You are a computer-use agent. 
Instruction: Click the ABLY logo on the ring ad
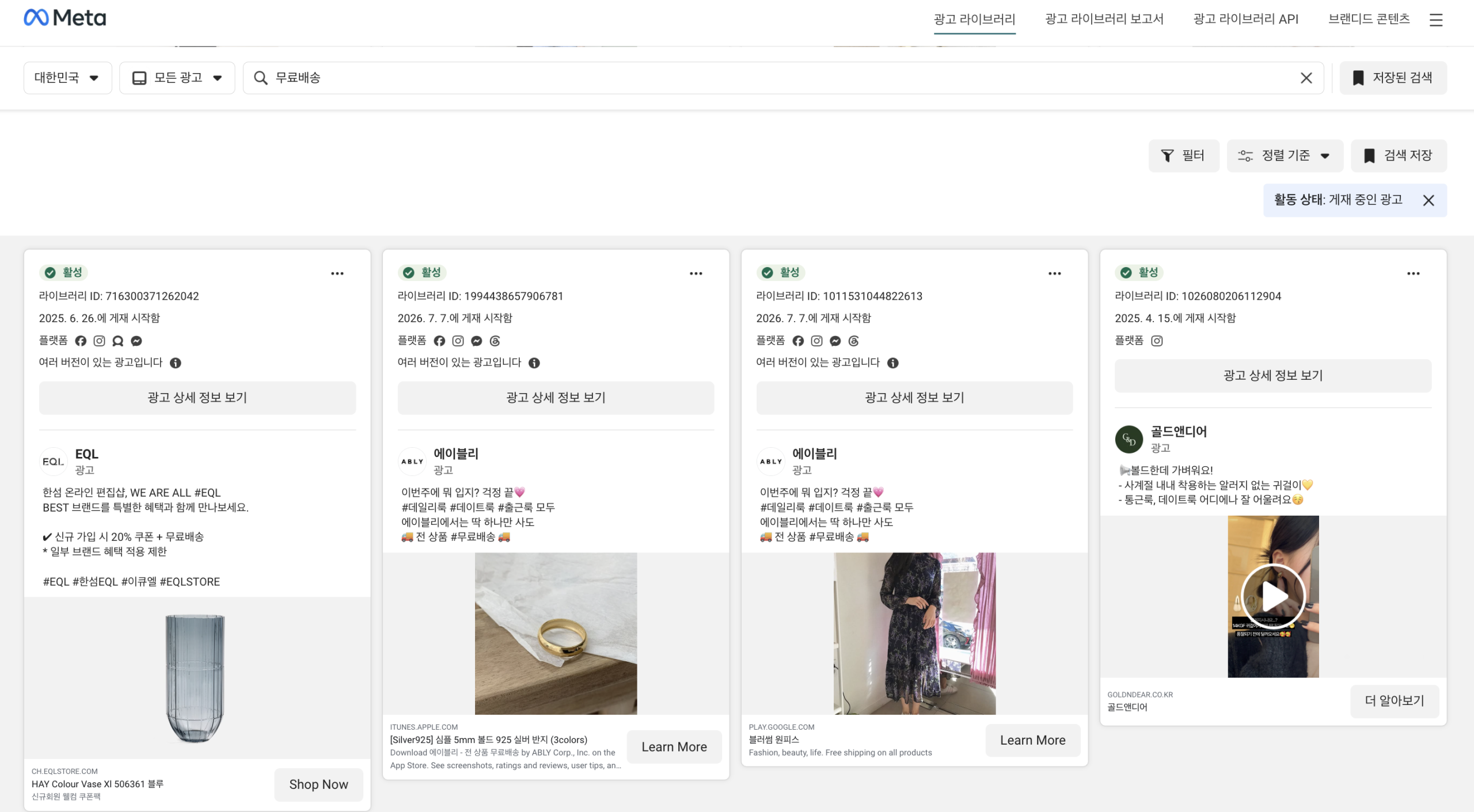(x=412, y=462)
